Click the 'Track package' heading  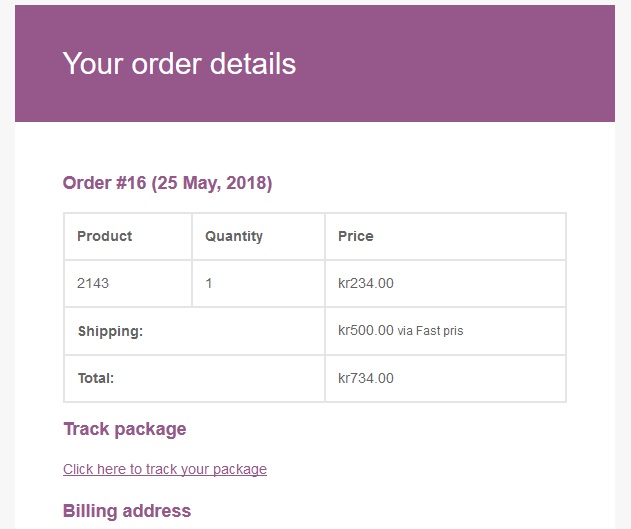[125, 429]
